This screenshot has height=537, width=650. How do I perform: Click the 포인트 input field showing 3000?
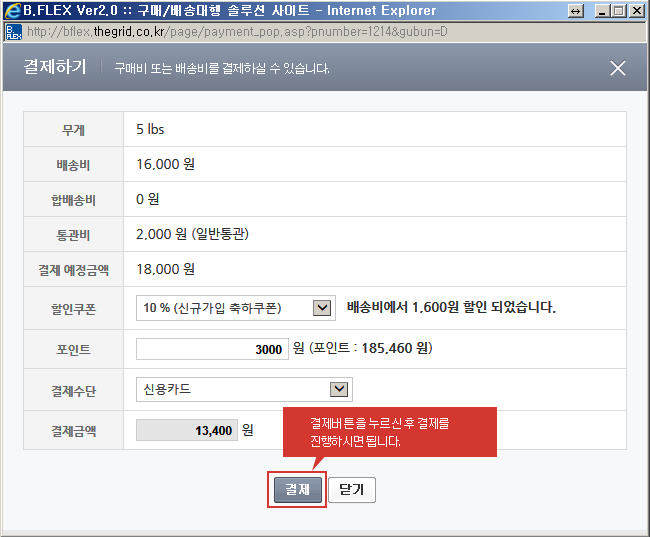[211, 349]
